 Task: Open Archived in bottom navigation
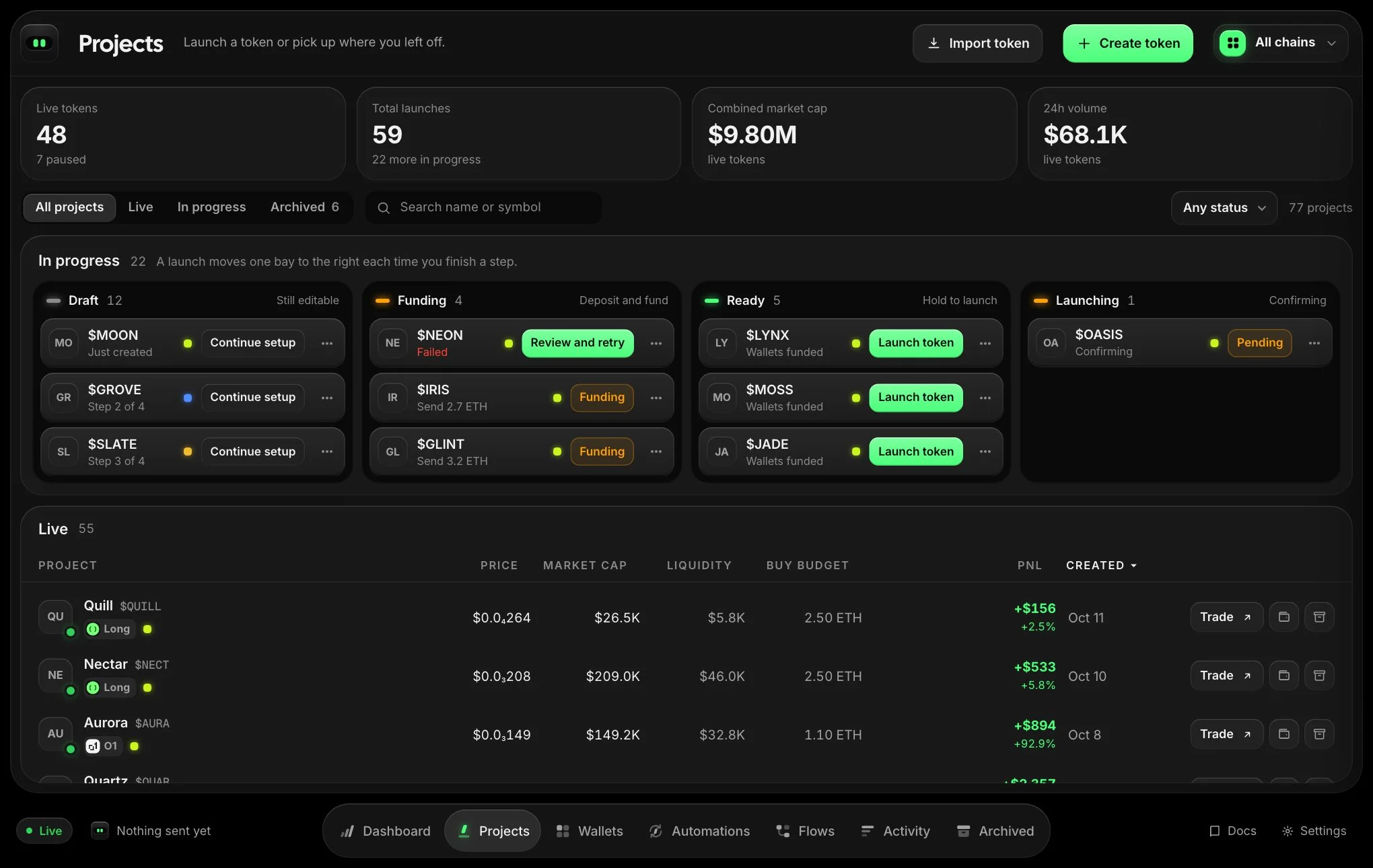[995, 831]
